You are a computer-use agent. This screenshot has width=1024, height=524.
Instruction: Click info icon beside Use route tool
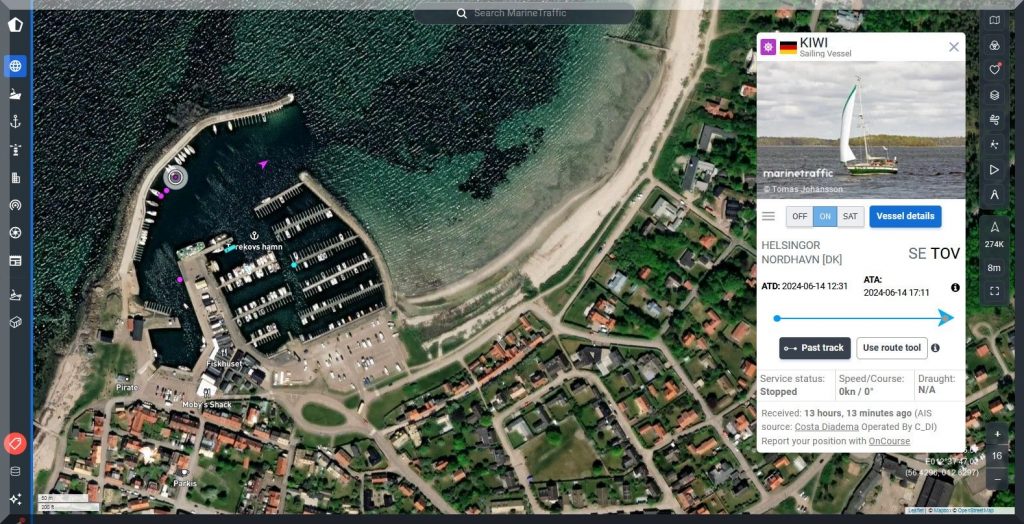tap(935, 348)
